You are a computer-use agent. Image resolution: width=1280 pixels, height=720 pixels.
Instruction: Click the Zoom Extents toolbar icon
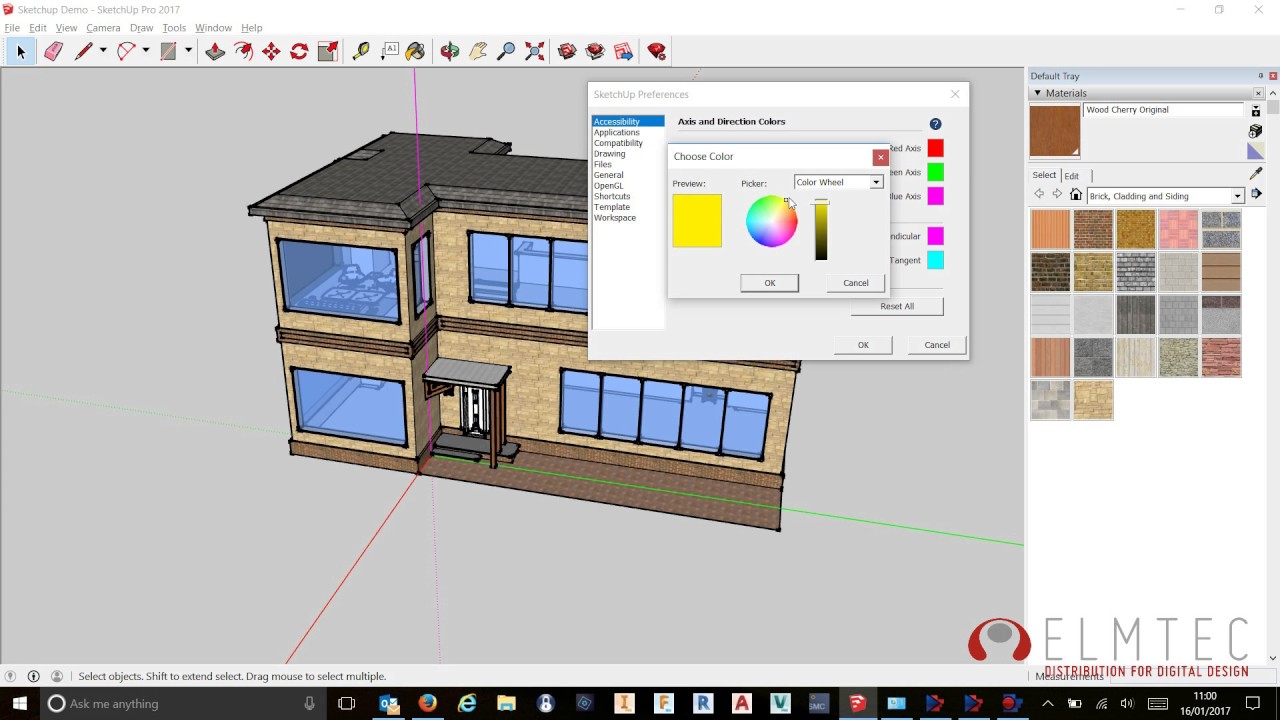534,50
